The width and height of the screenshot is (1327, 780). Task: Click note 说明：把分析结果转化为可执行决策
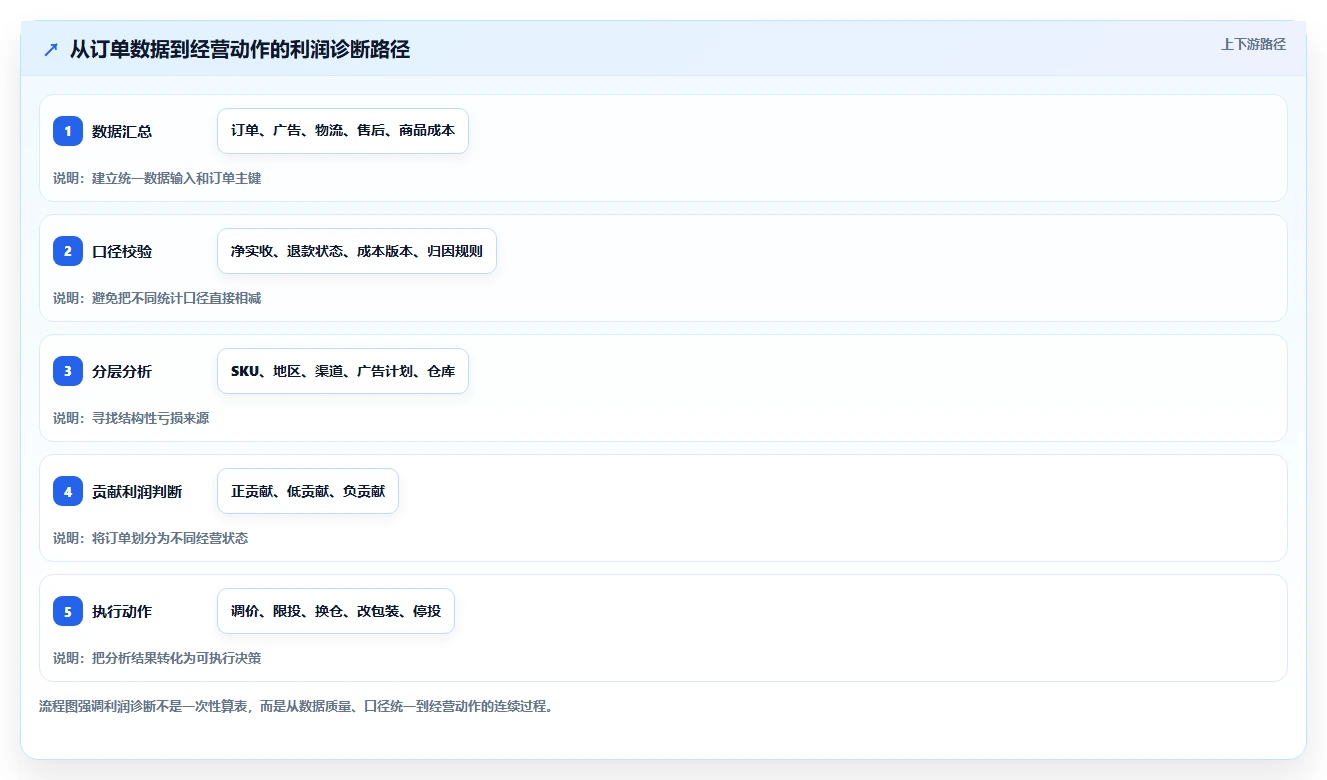pyautogui.click(x=157, y=658)
